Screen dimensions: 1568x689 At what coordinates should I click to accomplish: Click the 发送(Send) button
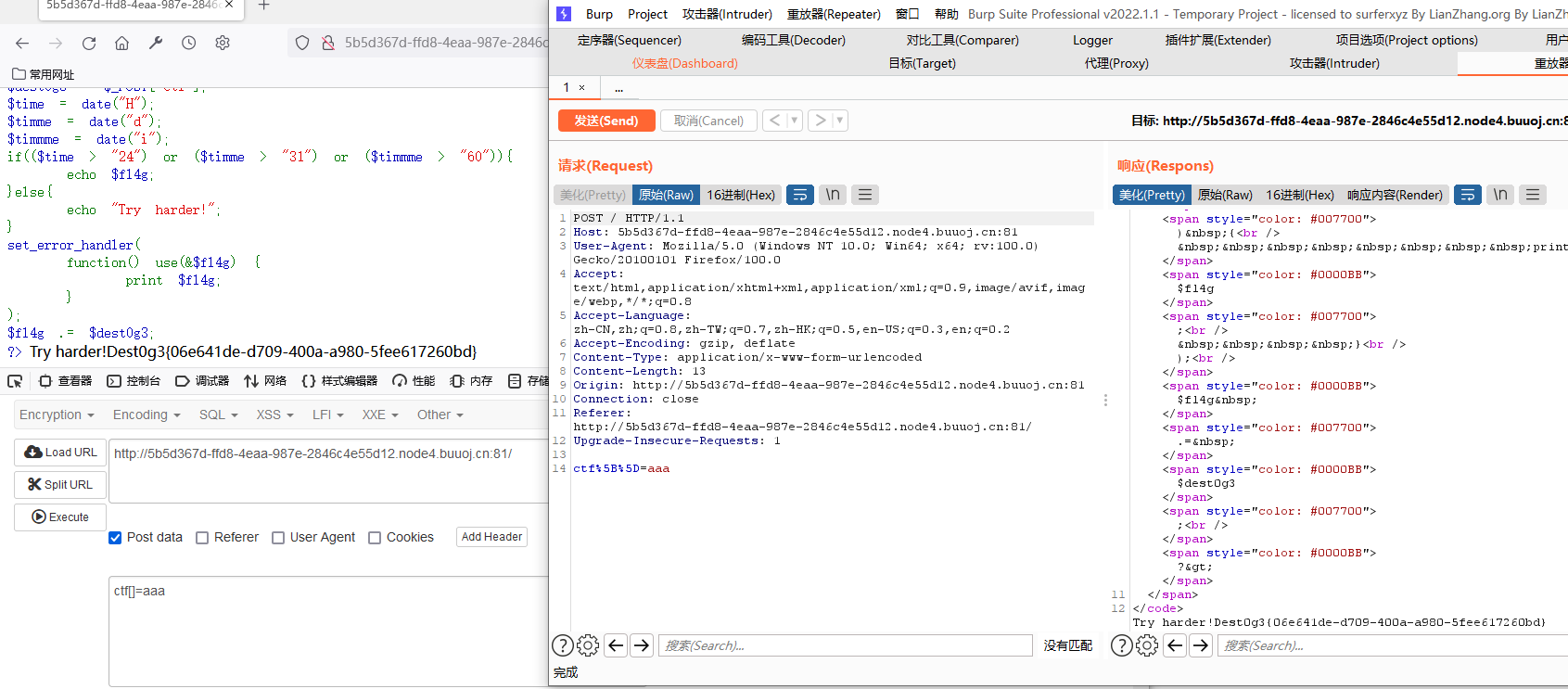point(606,121)
